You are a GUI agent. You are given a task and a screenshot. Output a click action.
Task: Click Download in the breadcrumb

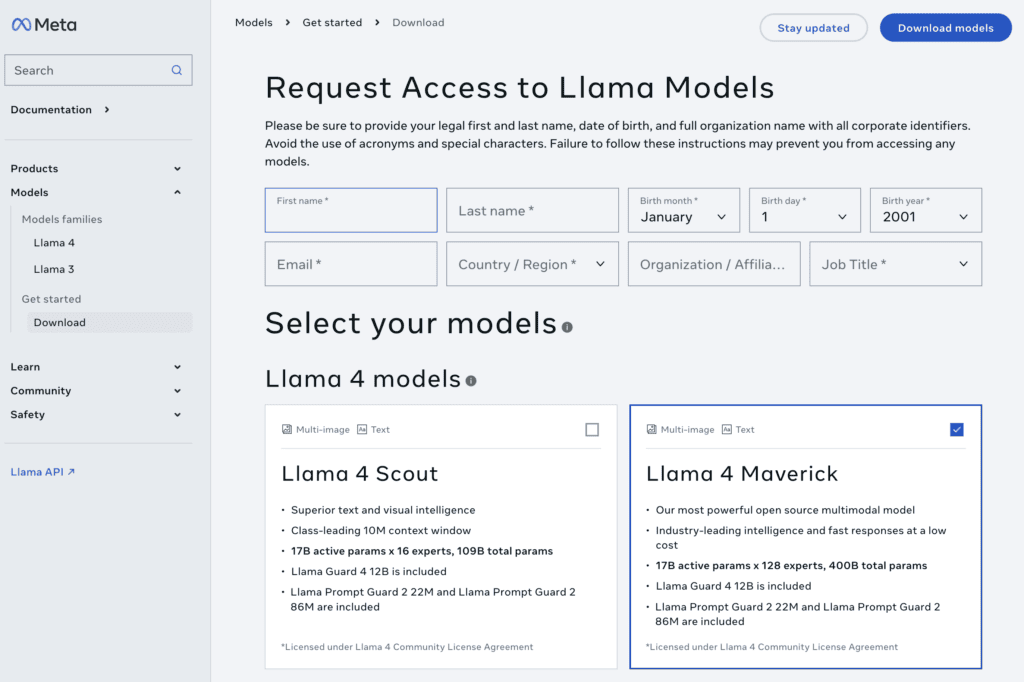pyautogui.click(x=418, y=22)
